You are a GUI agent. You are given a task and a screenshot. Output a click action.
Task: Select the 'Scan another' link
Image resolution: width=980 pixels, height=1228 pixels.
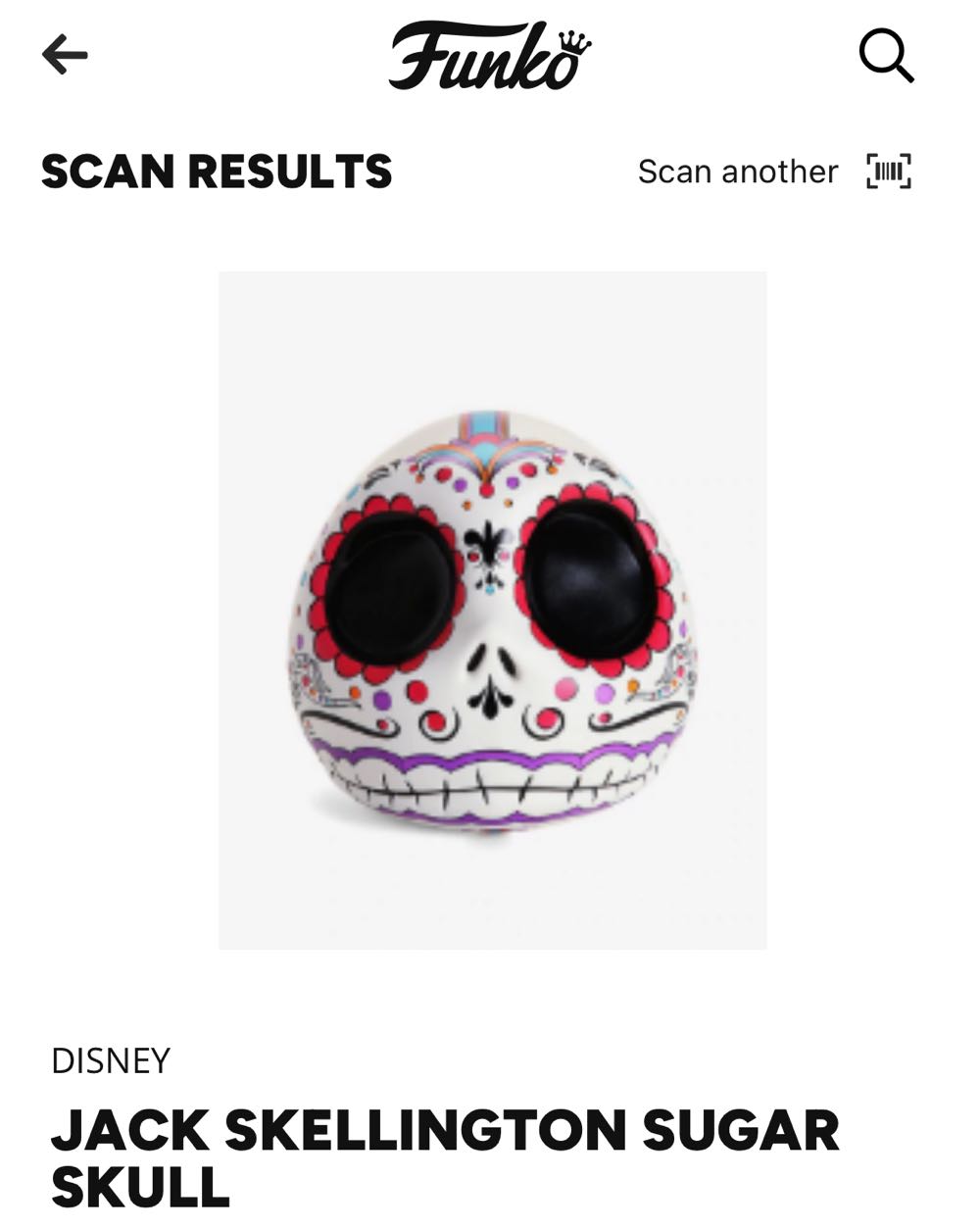tap(738, 172)
